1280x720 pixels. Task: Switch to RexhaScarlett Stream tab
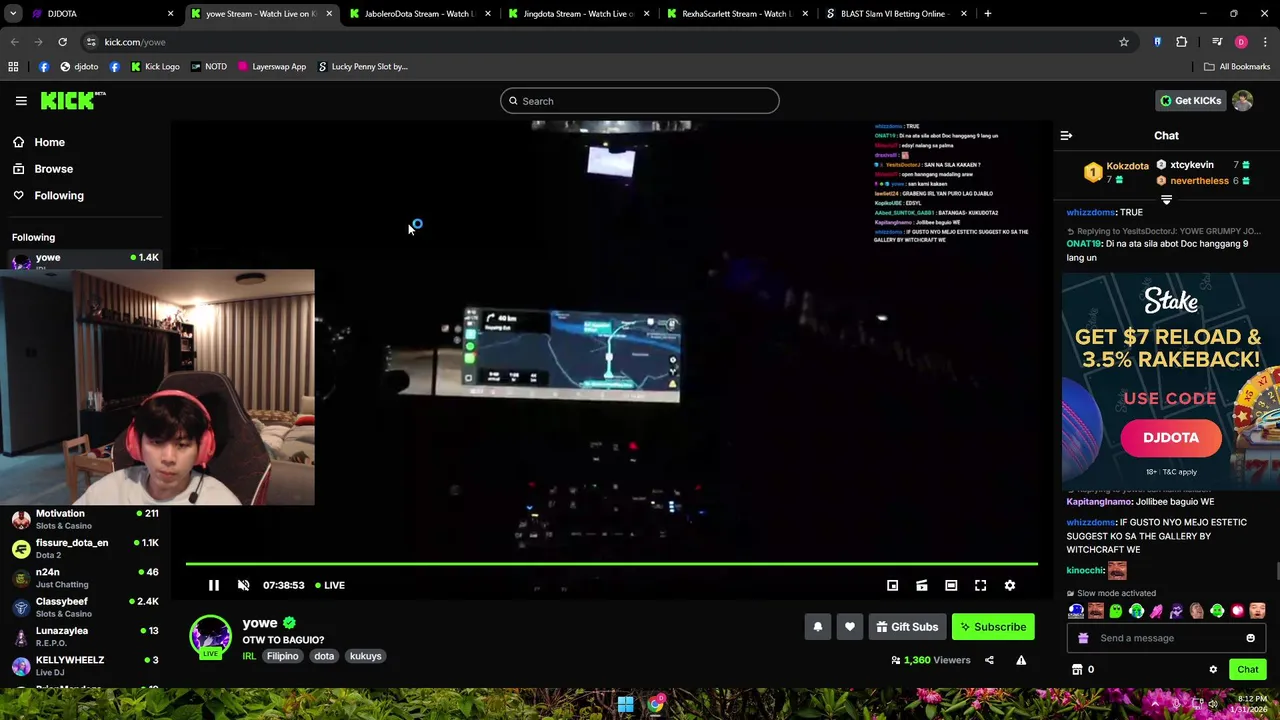click(737, 14)
